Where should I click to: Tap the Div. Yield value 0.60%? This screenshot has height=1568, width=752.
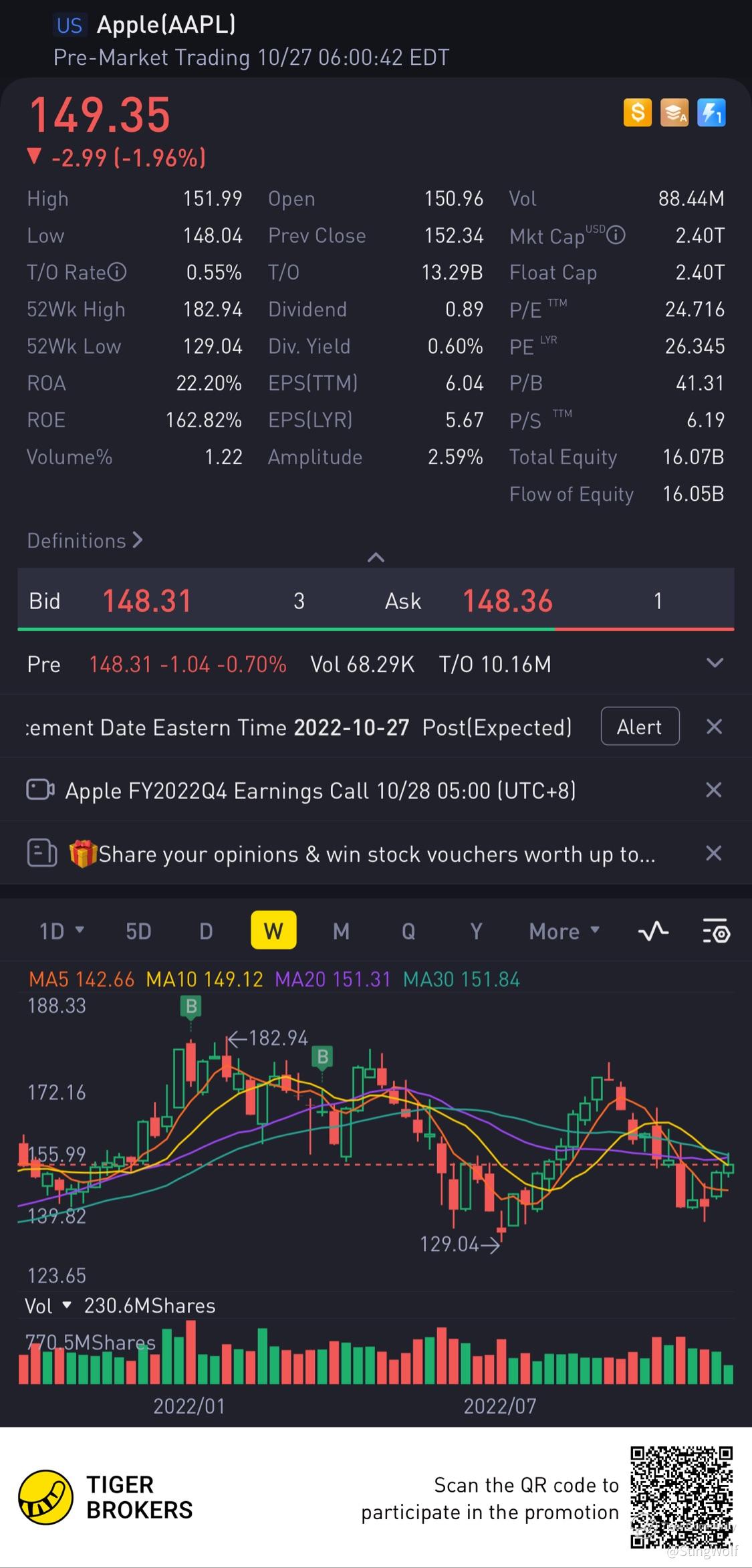click(455, 346)
